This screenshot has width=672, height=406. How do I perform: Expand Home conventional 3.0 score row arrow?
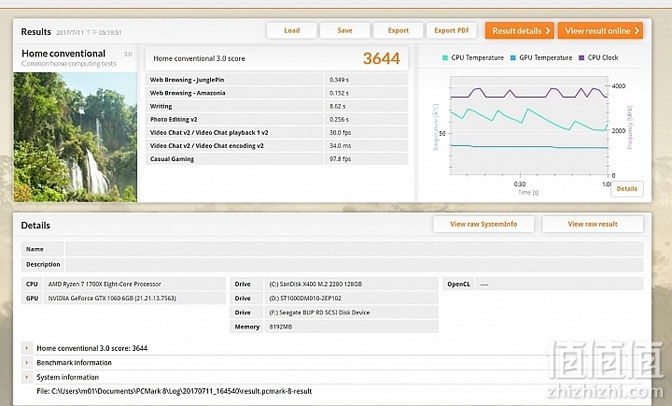click(x=27, y=348)
